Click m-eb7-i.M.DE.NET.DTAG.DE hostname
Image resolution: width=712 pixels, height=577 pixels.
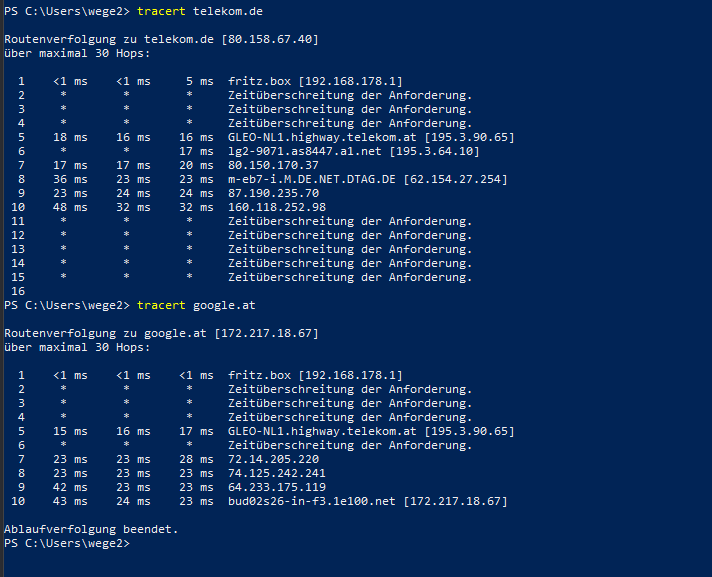click(312, 180)
